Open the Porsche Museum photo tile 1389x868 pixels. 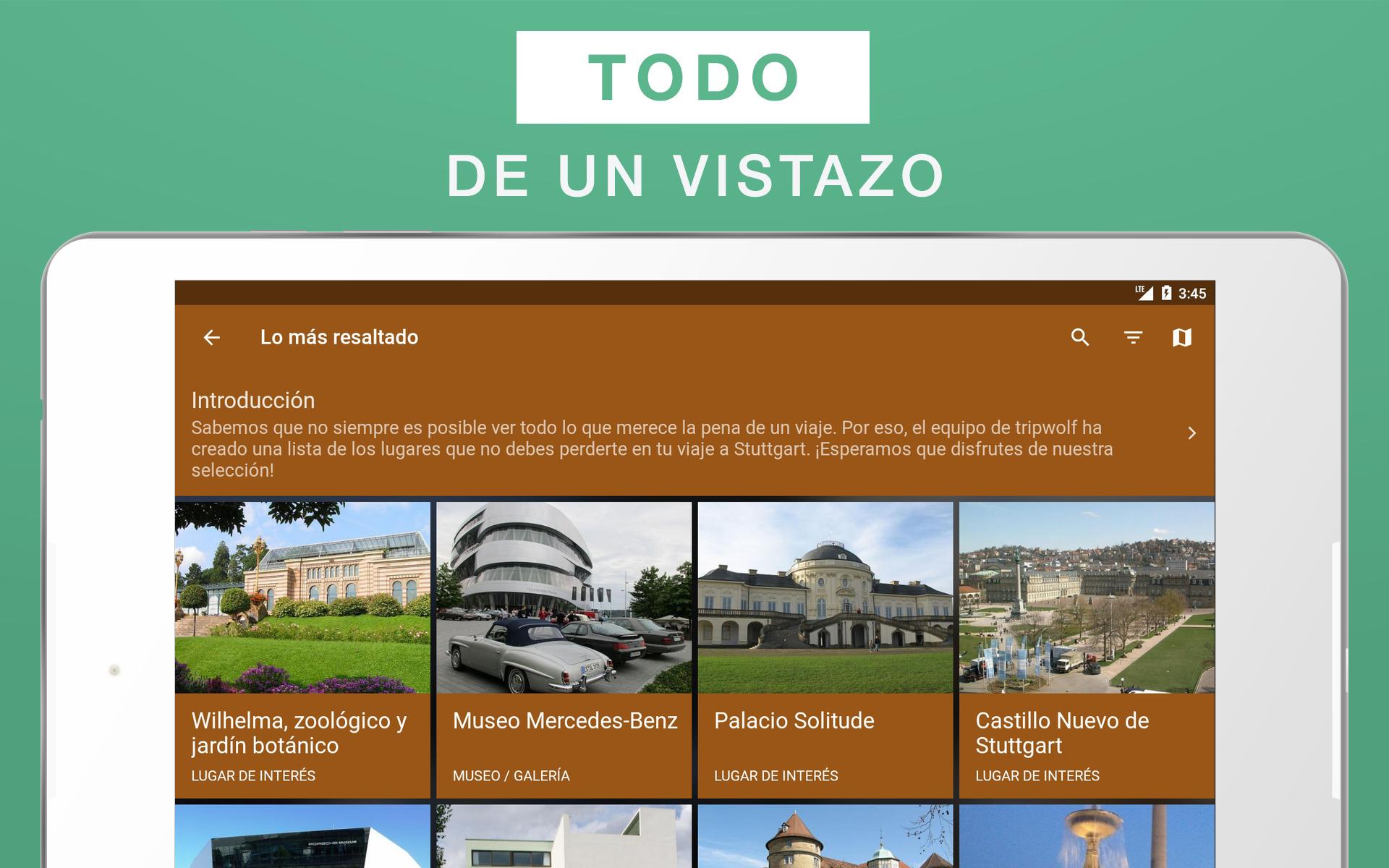click(302, 836)
